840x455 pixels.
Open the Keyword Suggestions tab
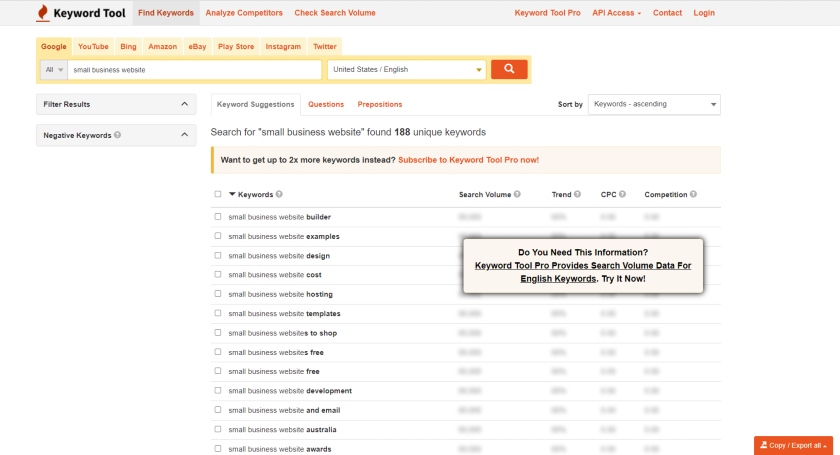256,105
